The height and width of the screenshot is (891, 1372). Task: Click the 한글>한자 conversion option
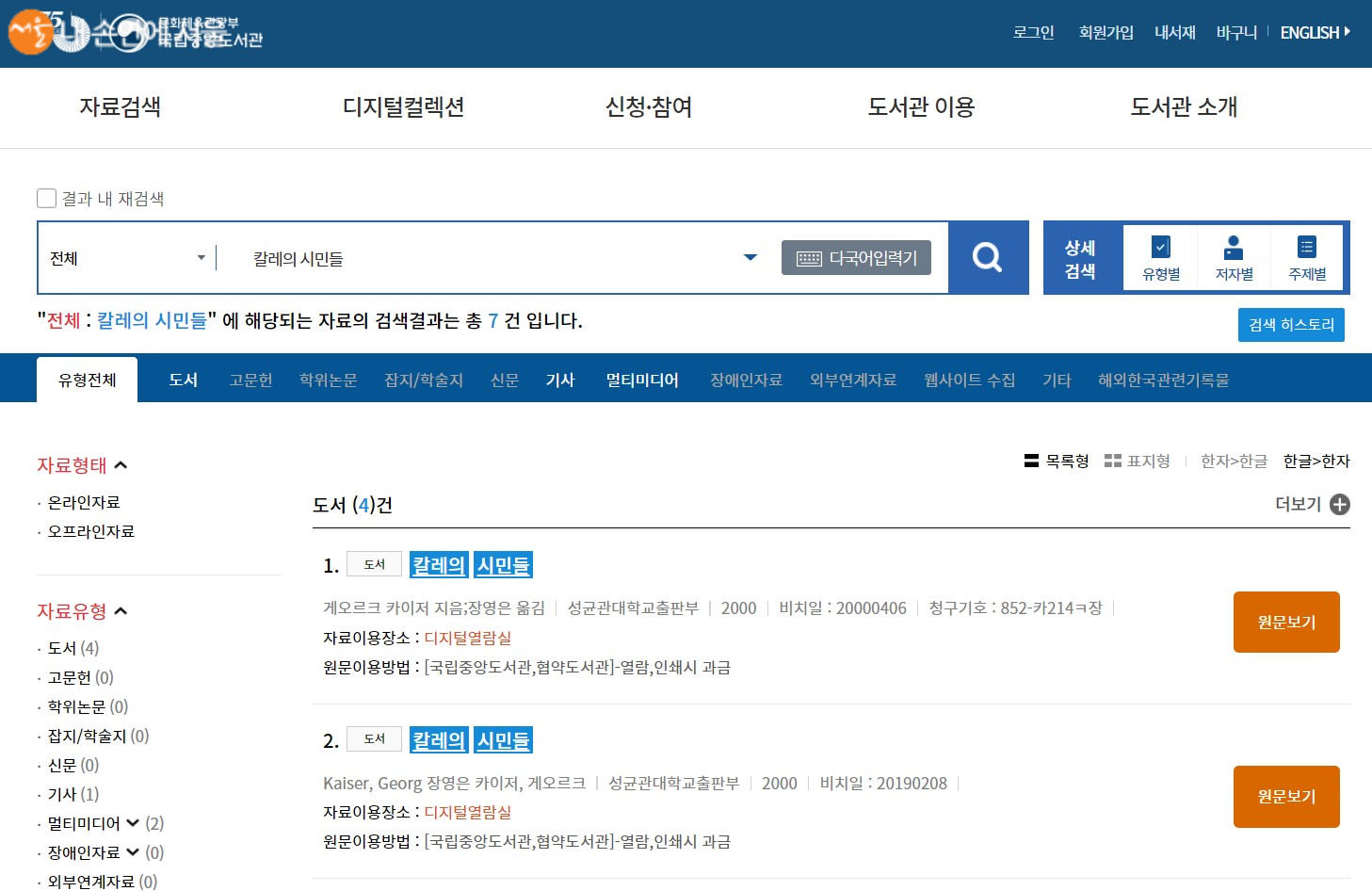tap(1316, 461)
